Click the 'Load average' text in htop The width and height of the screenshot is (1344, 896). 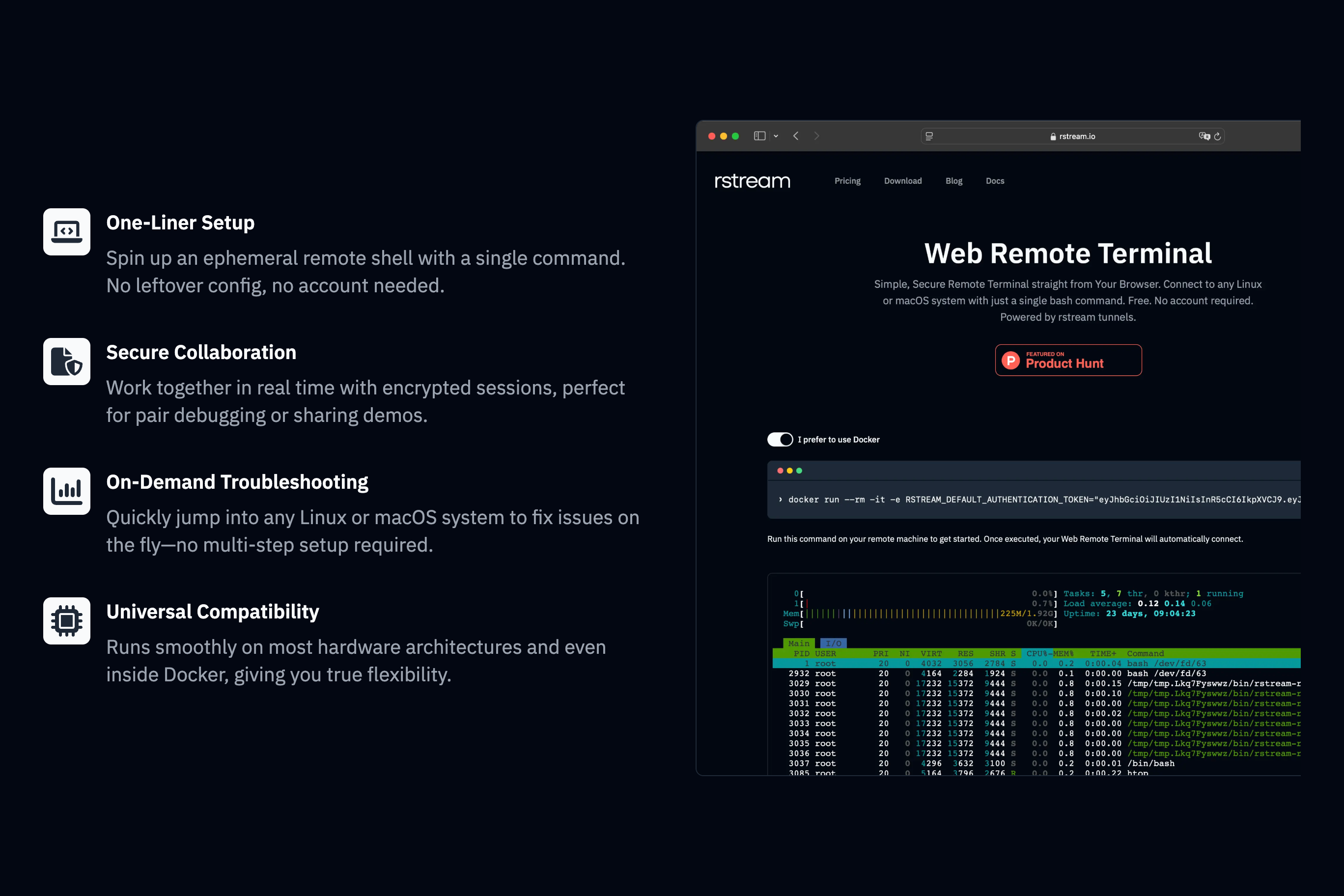pos(1097,603)
